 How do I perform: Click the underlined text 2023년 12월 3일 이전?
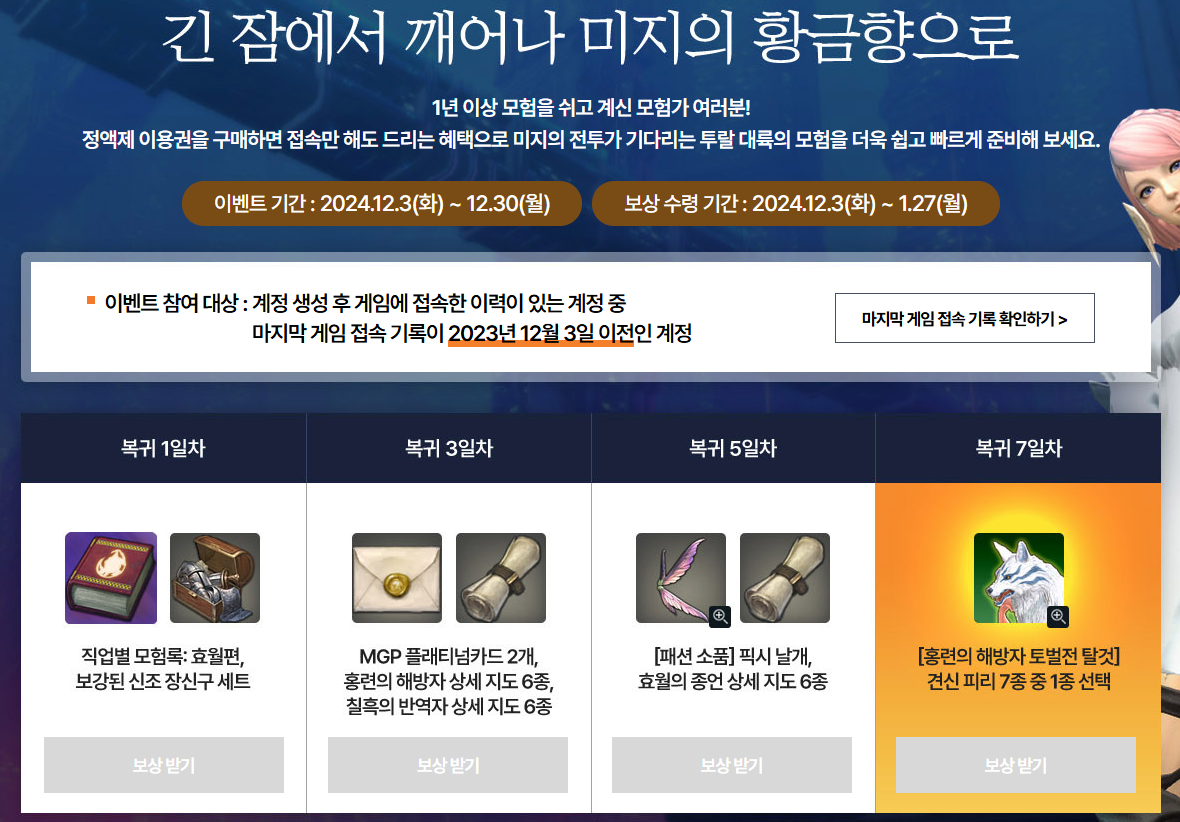point(541,333)
